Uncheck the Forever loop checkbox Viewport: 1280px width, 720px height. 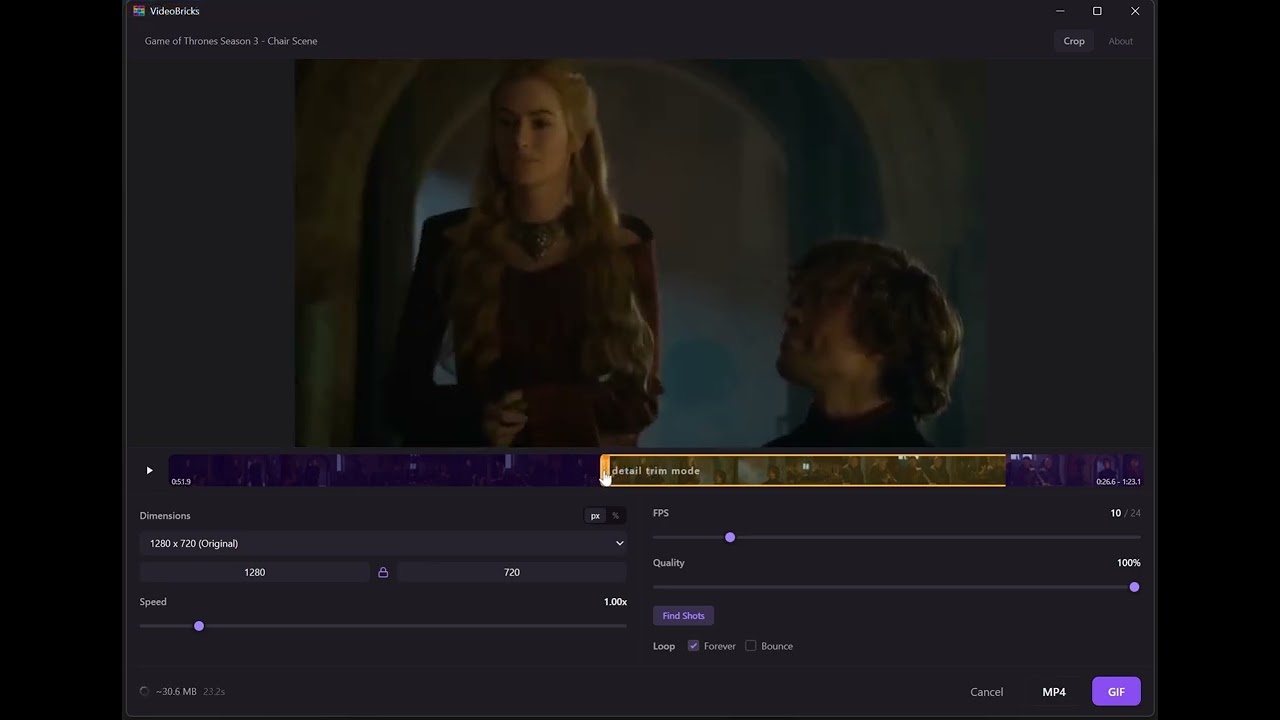coord(693,646)
